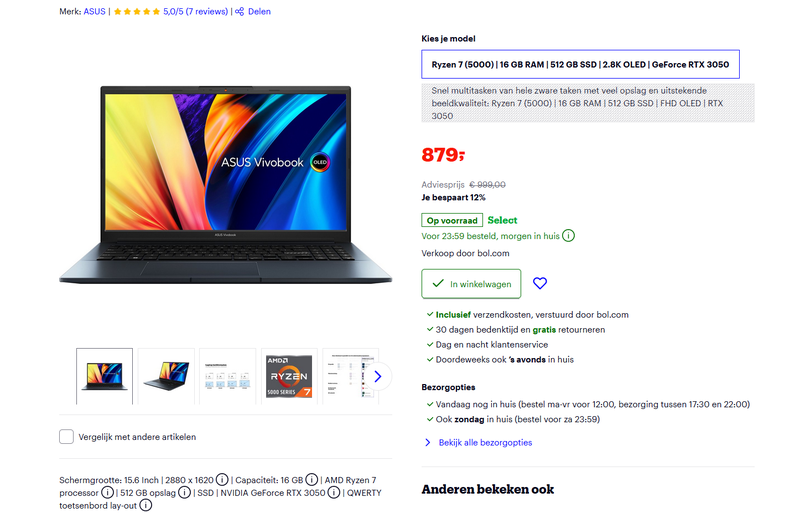The width and height of the screenshot is (800, 513).
Task: Select the AMD Ryzen 5000 series thumbnail
Action: (289, 377)
